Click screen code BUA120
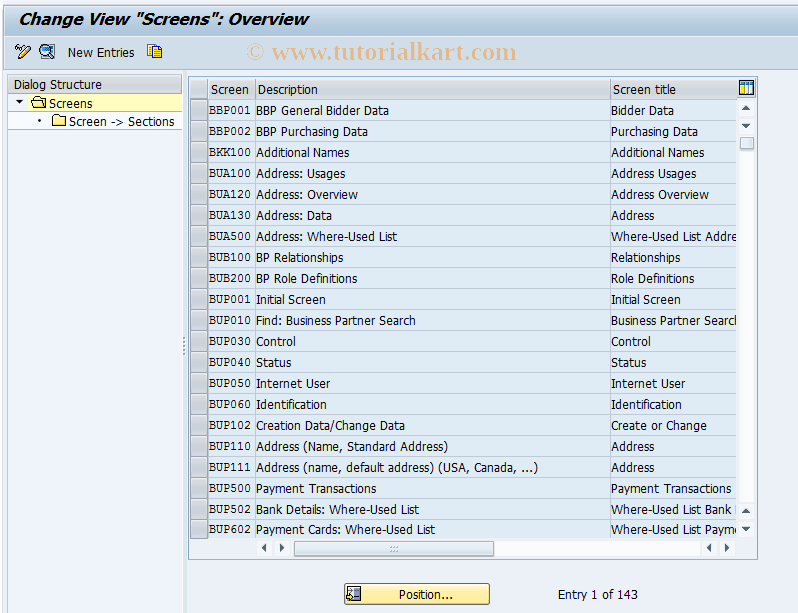Viewport: 798px width, 613px height. click(x=230, y=194)
